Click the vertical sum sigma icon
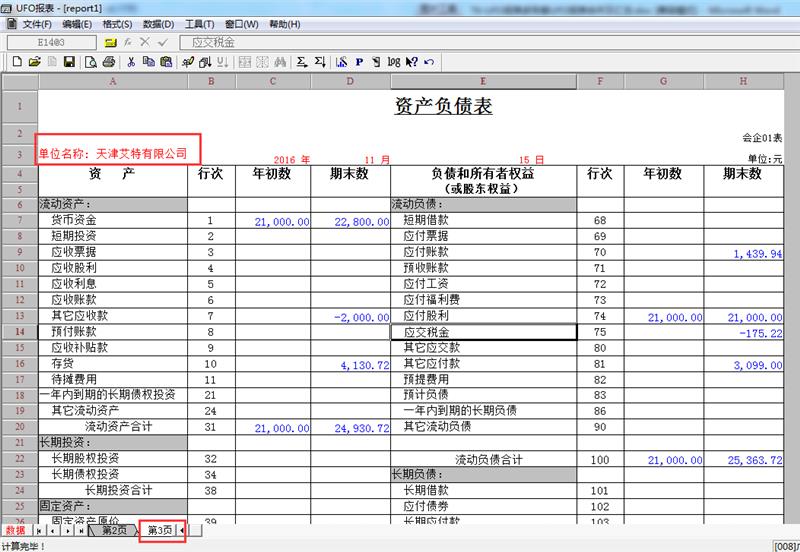This screenshot has width=800, height=552. (320, 62)
